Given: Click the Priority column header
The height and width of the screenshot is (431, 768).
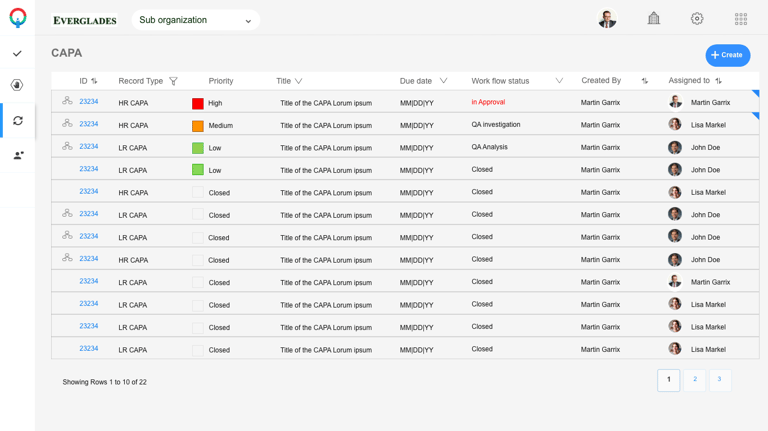Looking at the screenshot, I should click(221, 81).
